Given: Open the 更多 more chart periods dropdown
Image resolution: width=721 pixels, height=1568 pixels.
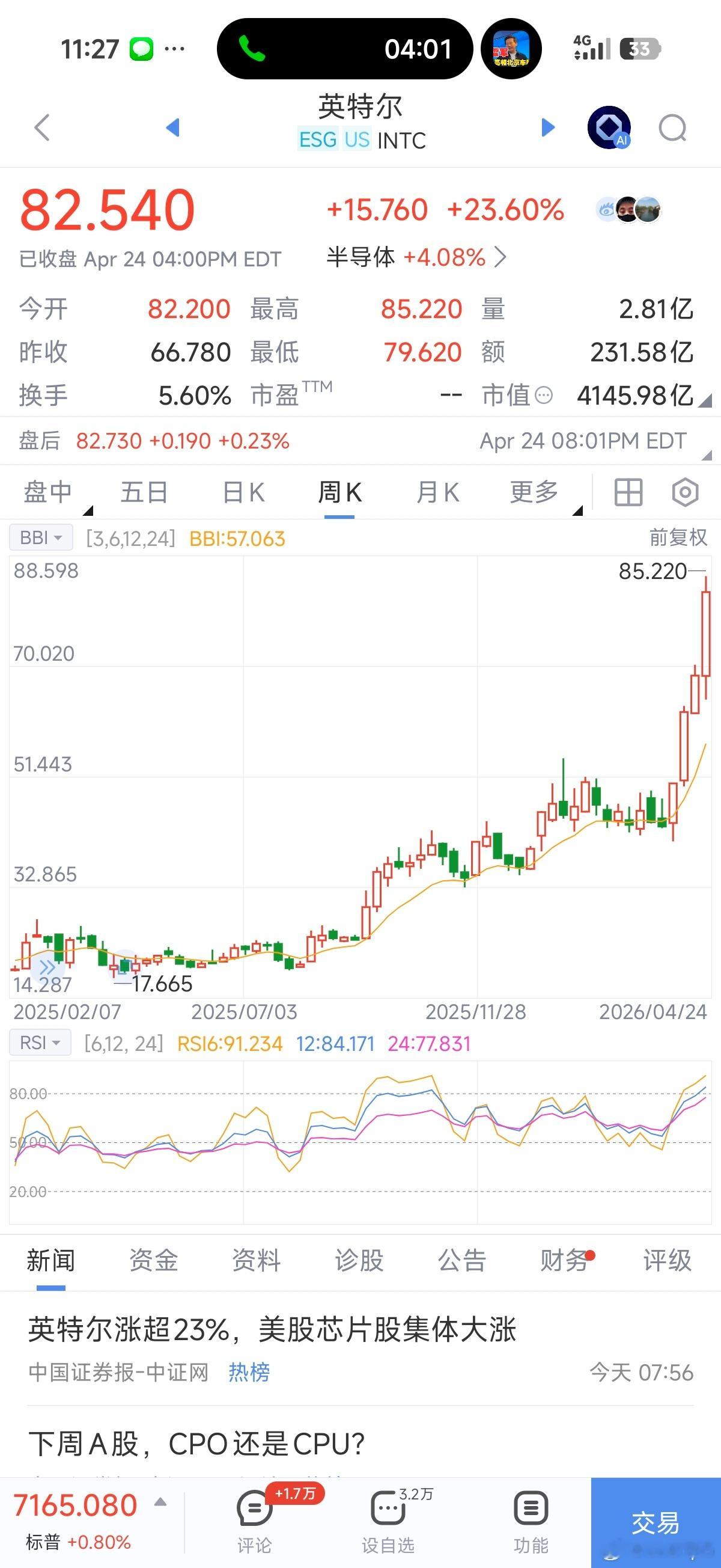Looking at the screenshot, I should pyautogui.click(x=534, y=492).
